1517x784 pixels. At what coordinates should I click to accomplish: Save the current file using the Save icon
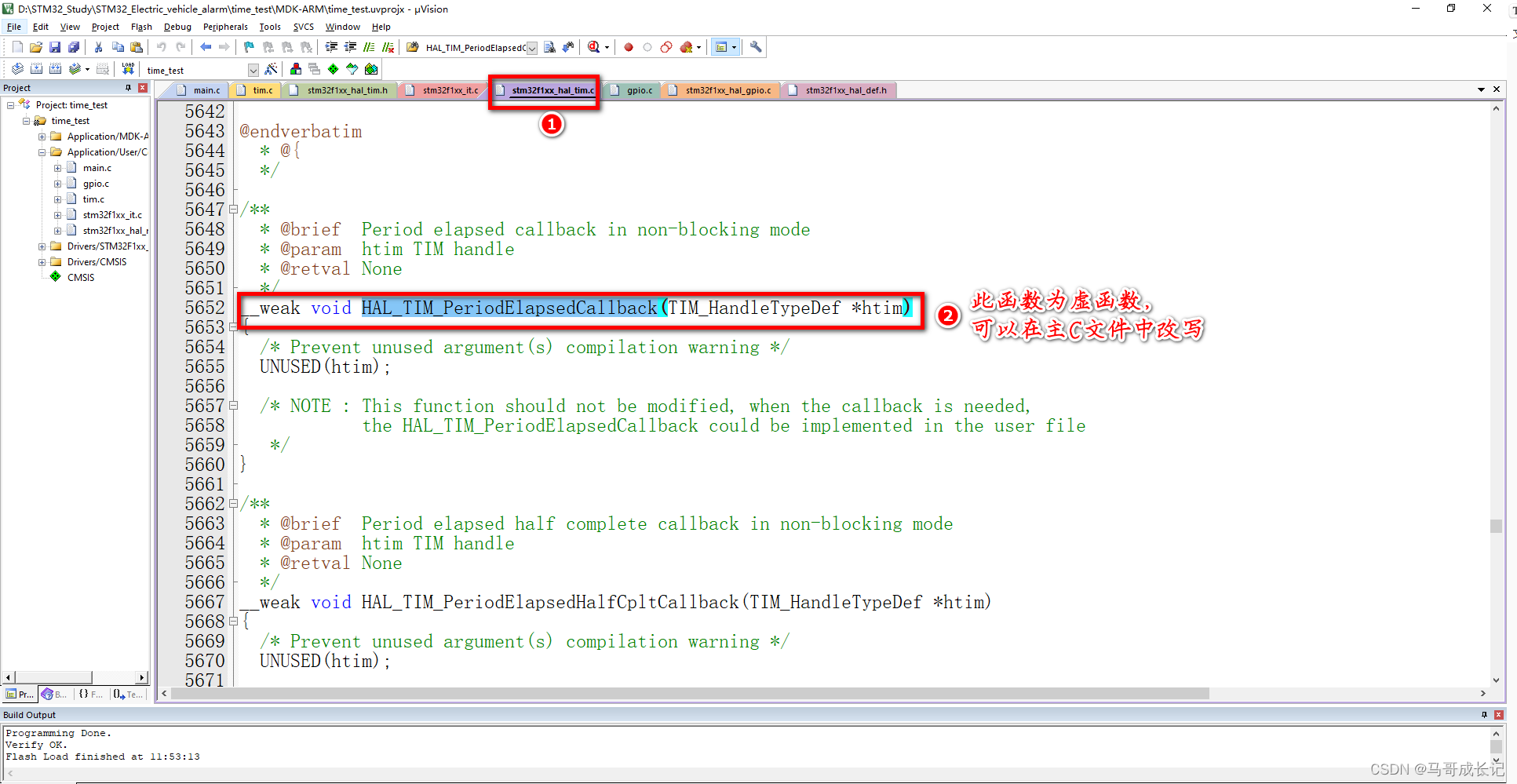click(x=55, y=47)
